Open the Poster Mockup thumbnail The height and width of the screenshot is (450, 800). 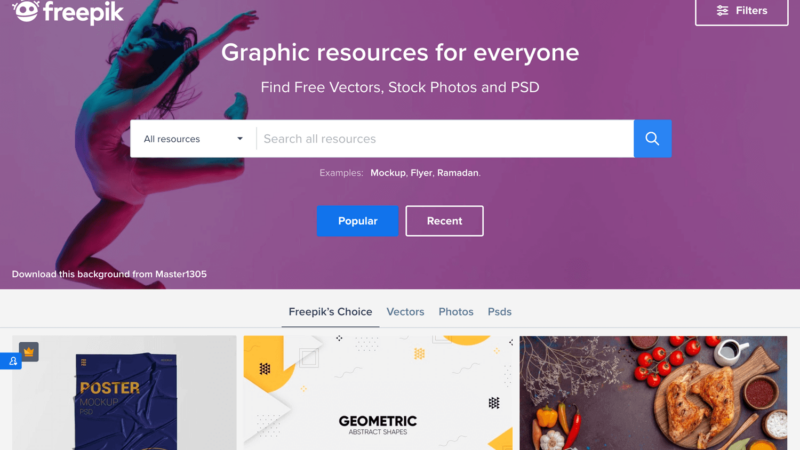124,393
